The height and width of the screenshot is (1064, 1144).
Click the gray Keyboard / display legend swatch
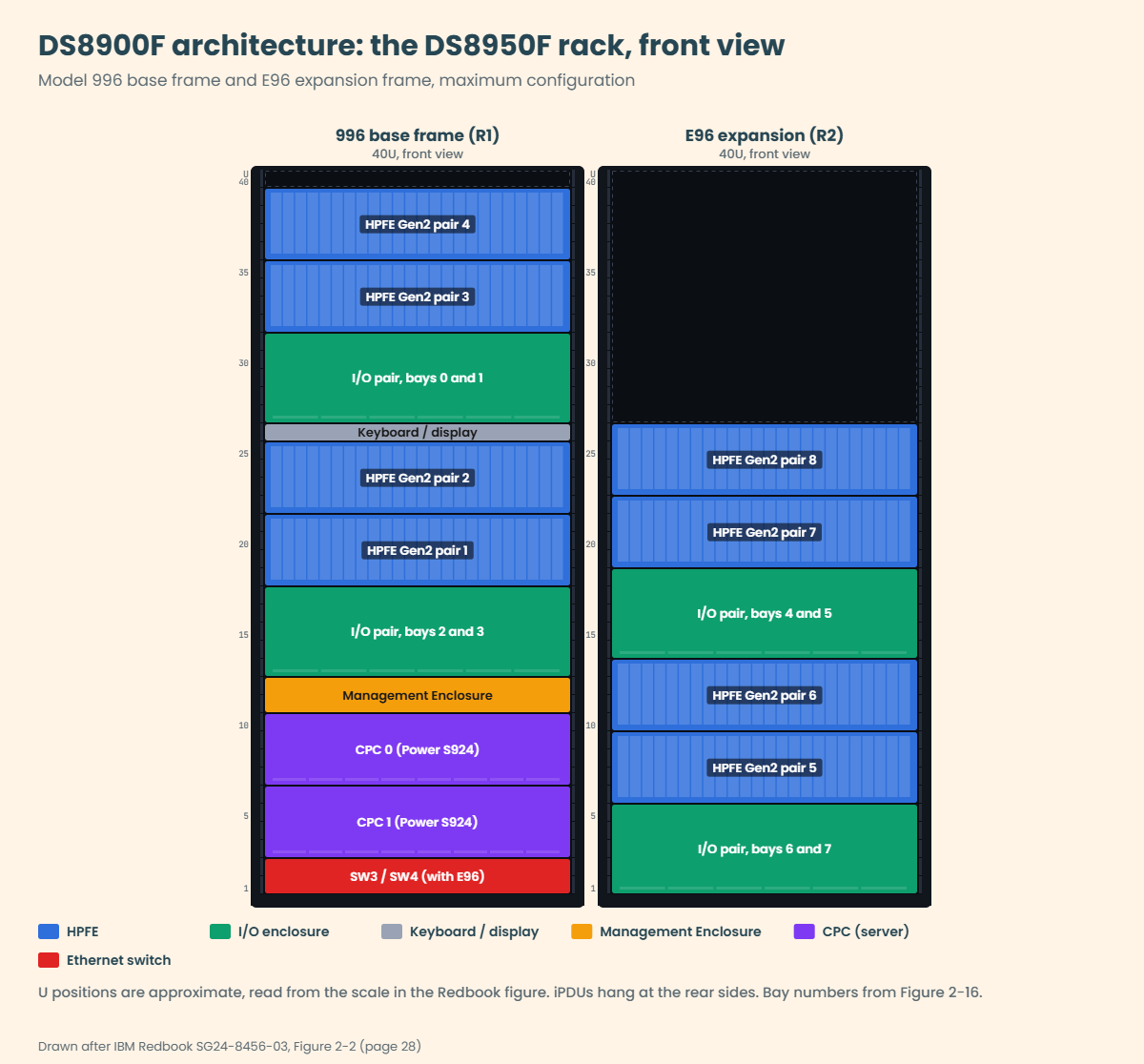tap(392, 931)
